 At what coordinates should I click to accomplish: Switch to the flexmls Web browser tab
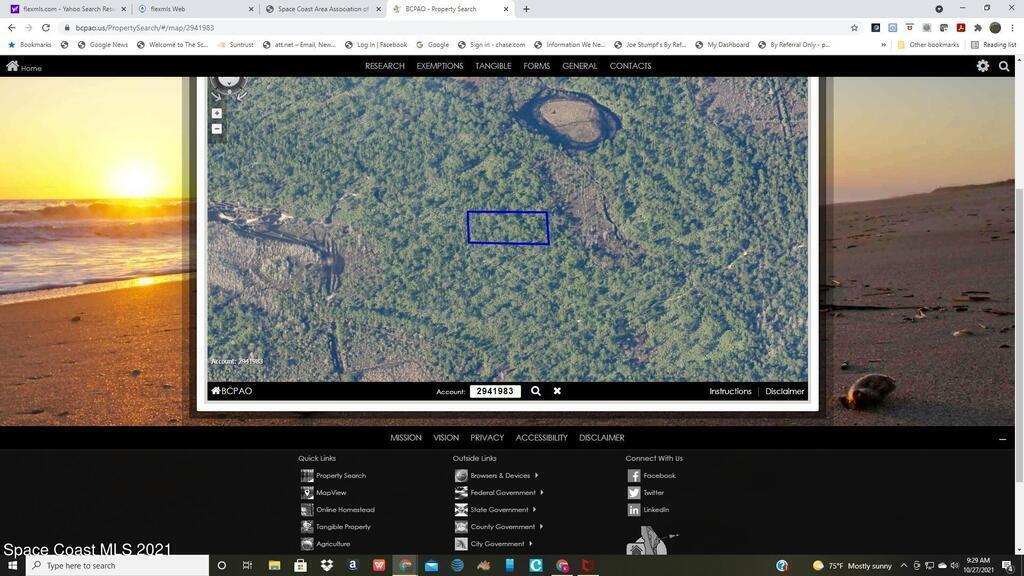(x=190, y=9)
